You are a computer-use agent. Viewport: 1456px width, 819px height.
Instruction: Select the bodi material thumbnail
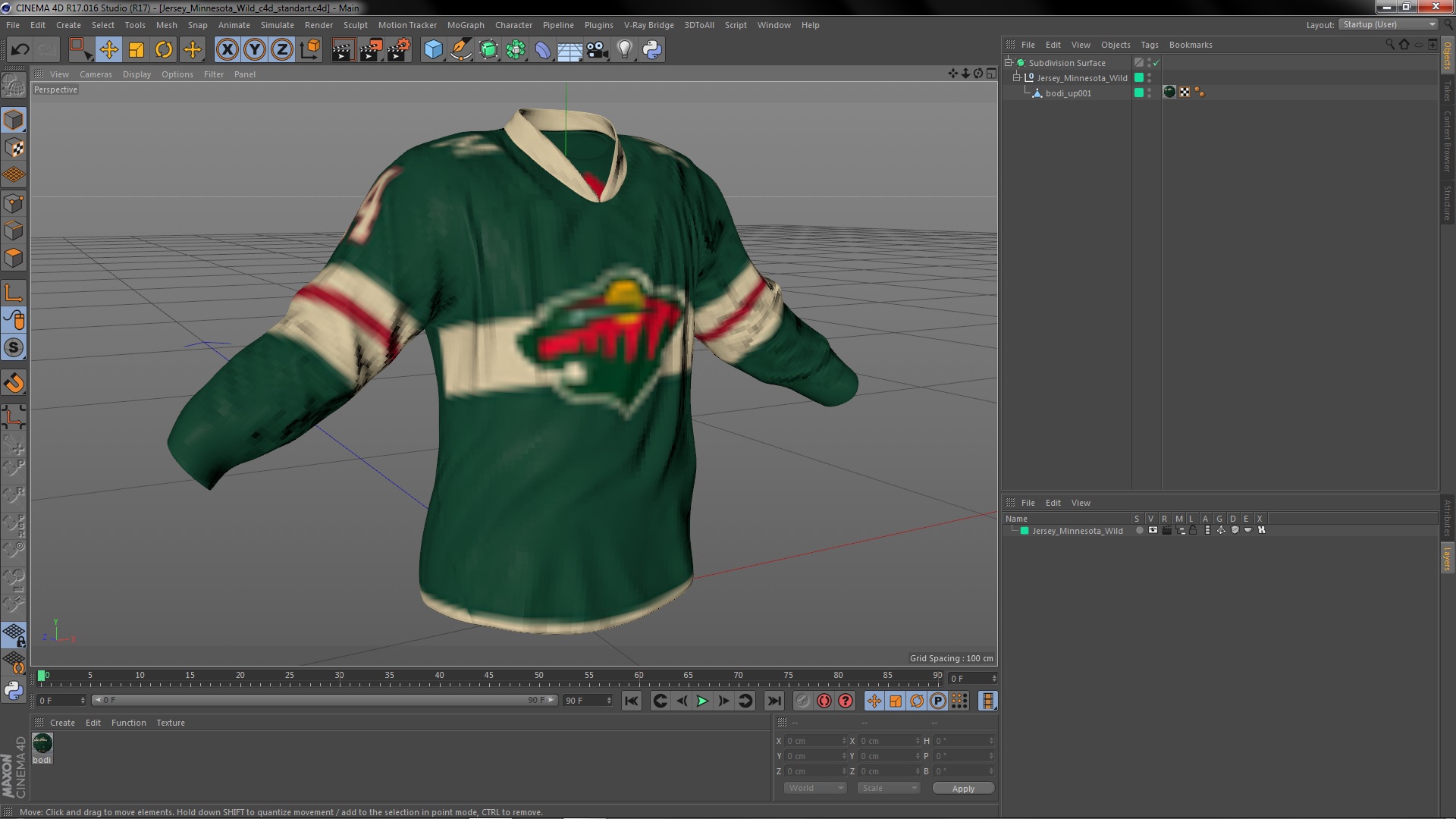coord(42,743)
